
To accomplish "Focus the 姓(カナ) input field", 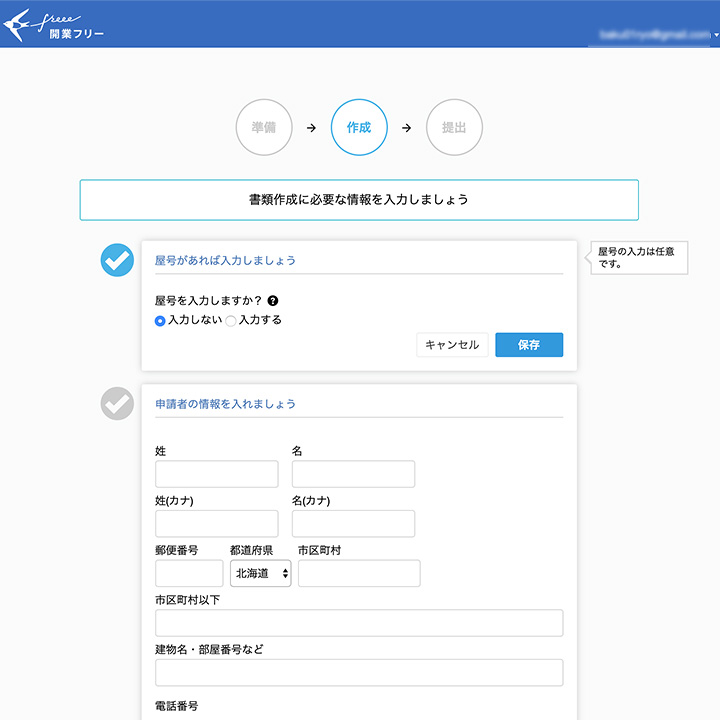I will (217, 523).
